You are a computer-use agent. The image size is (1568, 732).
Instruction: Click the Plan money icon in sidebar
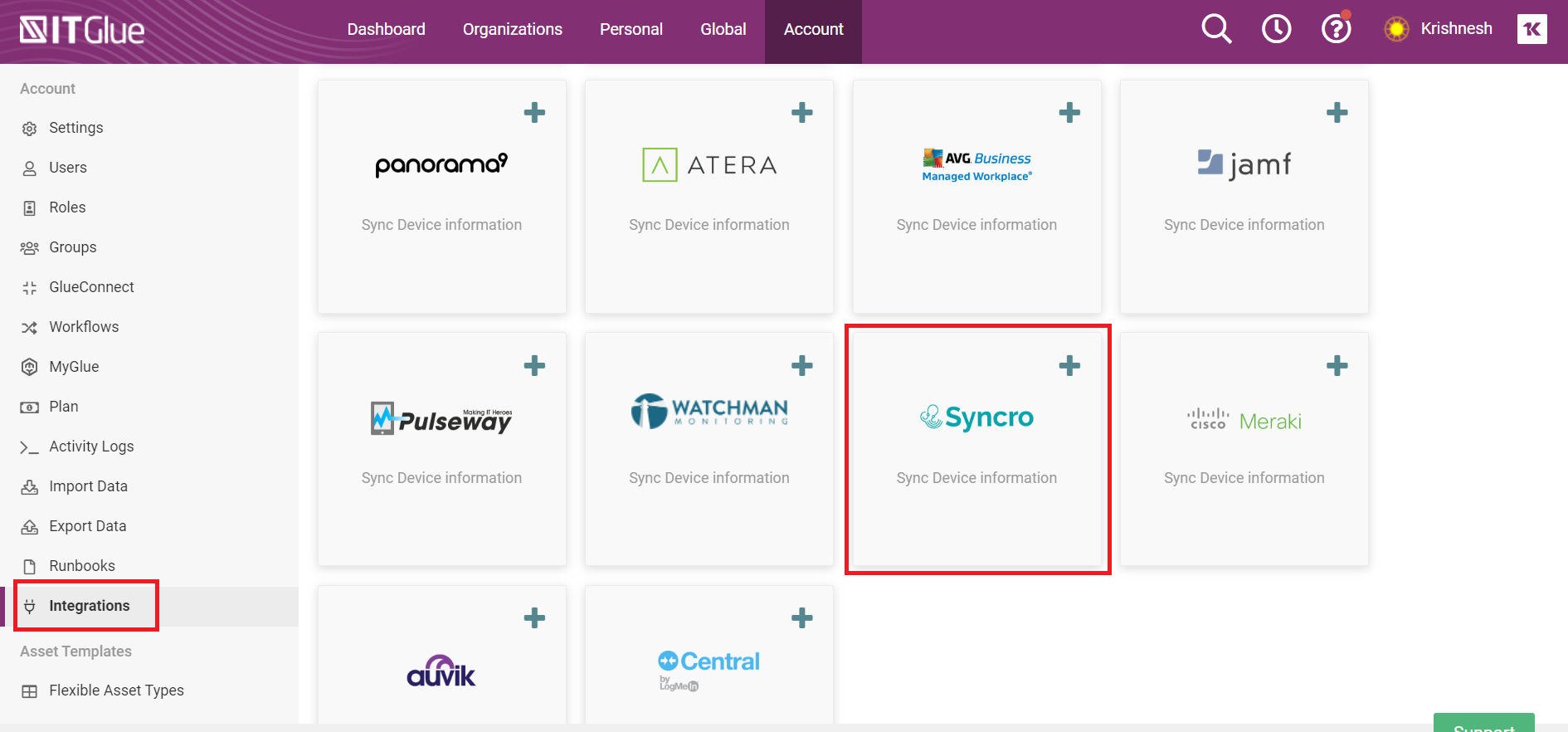[x=30, y=407]
